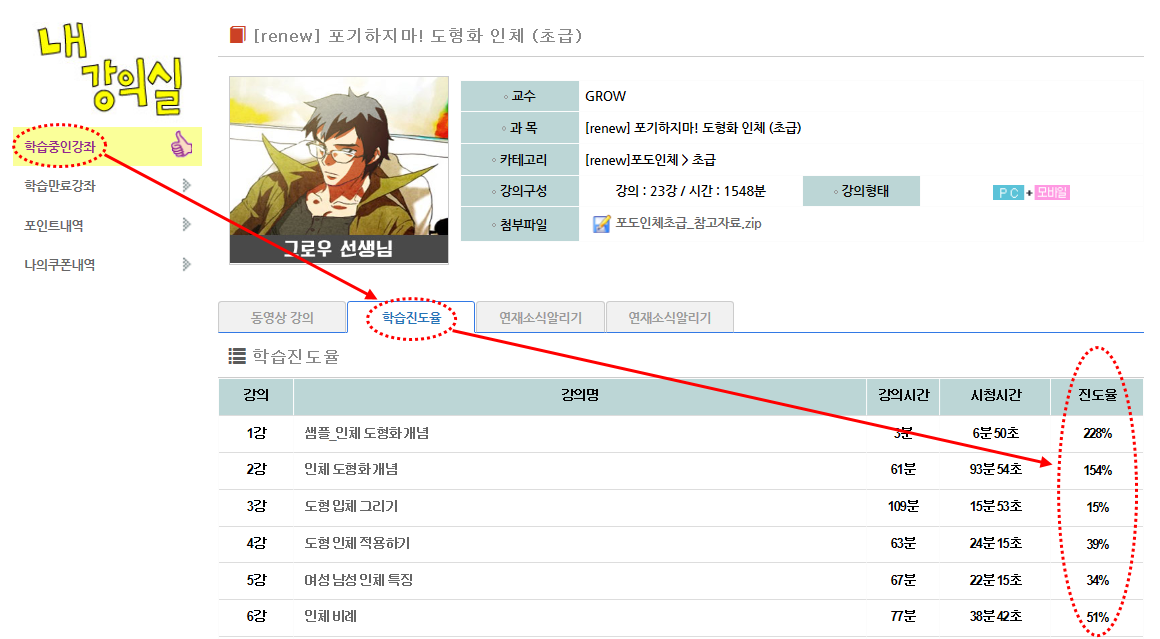1160x639 pixels.
Task: Click the professor name GROW
Action: pos(605,96)
